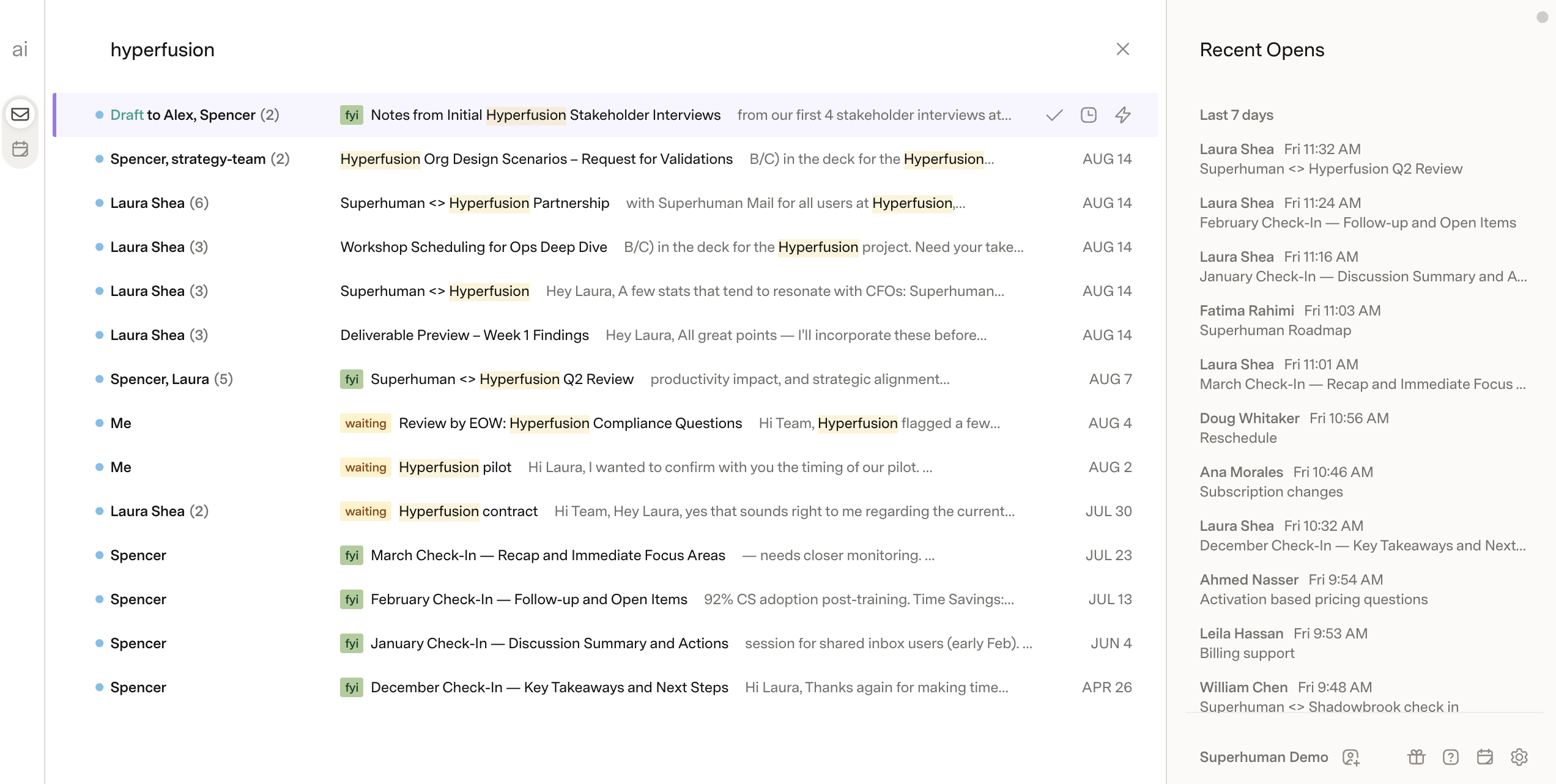The height and width of the screenshot is (784, 1556).
Task: Open Workshop Scheduling for Ops Deep Dive
Action: 606,247
